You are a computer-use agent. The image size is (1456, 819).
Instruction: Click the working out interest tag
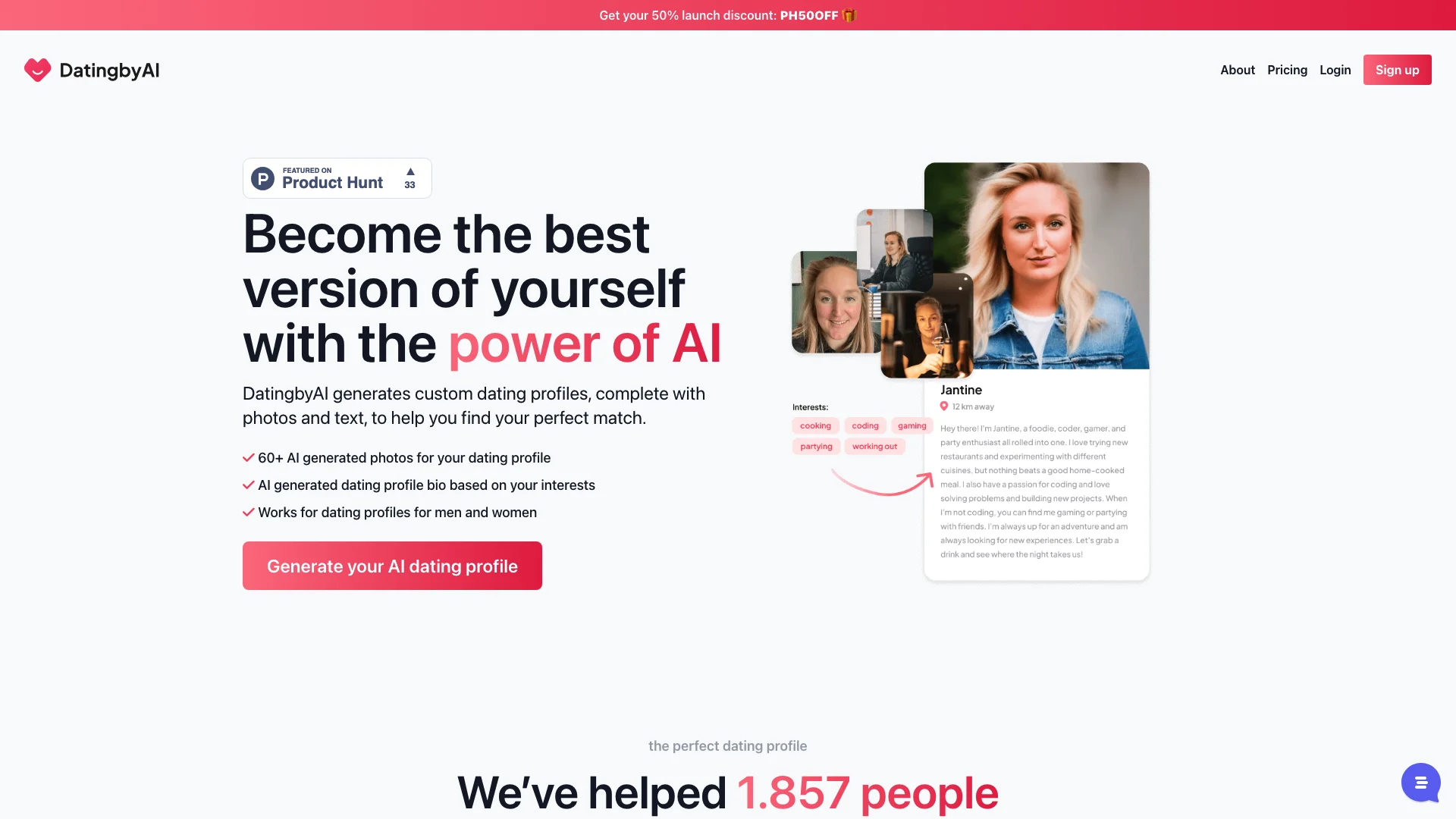[873, 446]
